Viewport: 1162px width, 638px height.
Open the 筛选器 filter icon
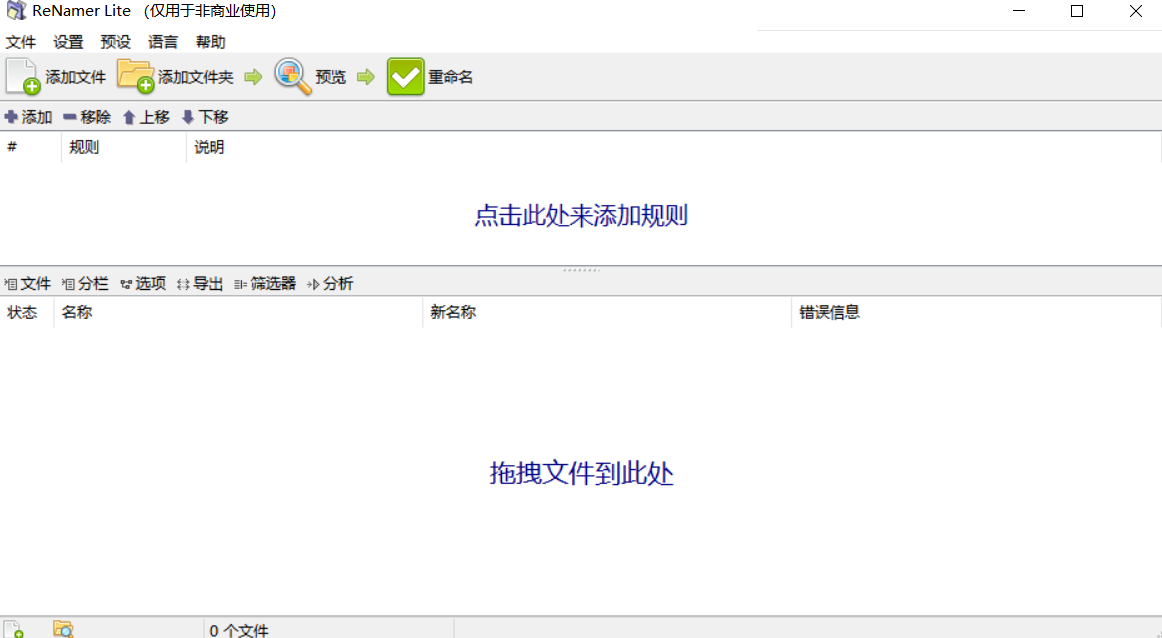click(x=242, y=283)
